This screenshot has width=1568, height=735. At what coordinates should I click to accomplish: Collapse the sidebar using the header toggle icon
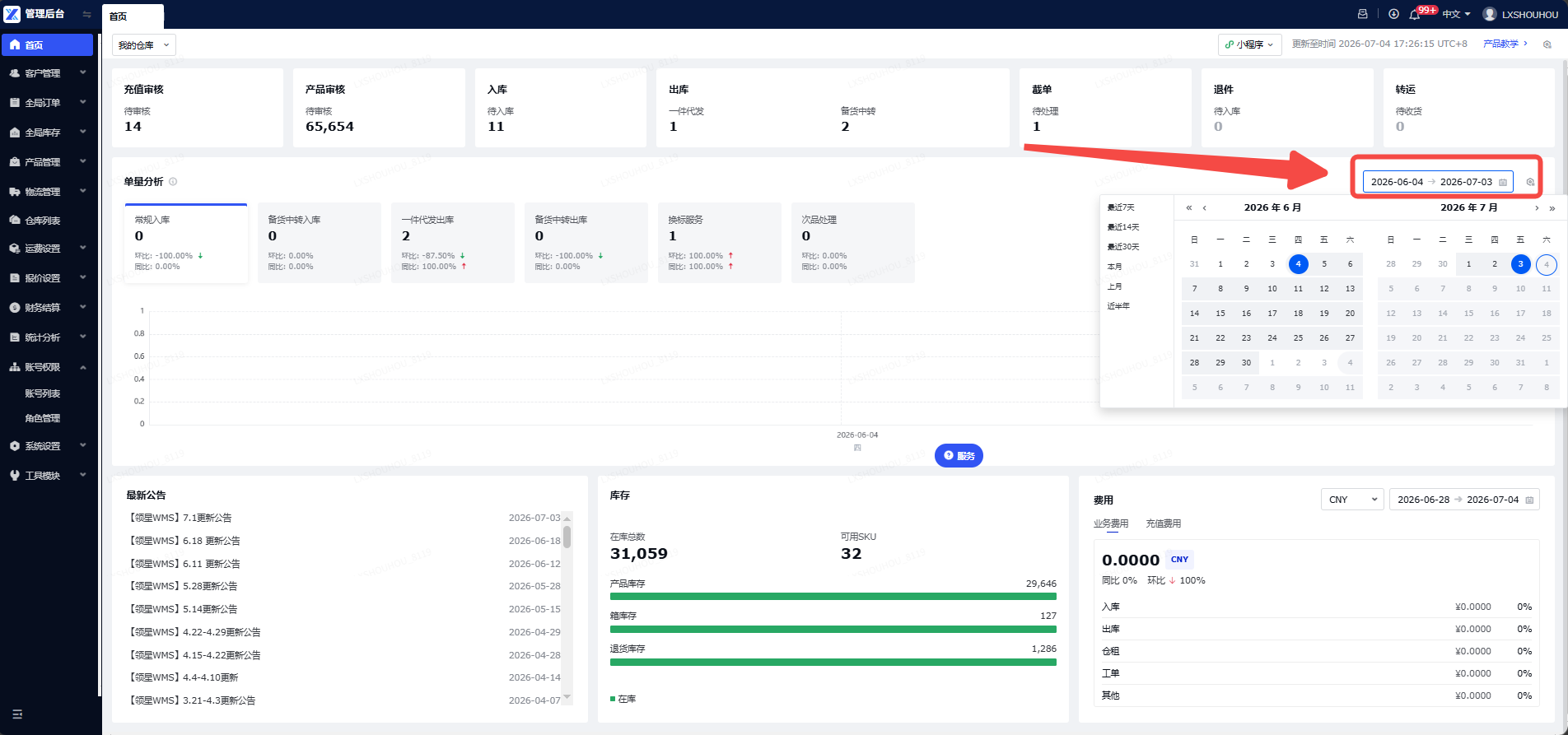click(x=86, y=15)
